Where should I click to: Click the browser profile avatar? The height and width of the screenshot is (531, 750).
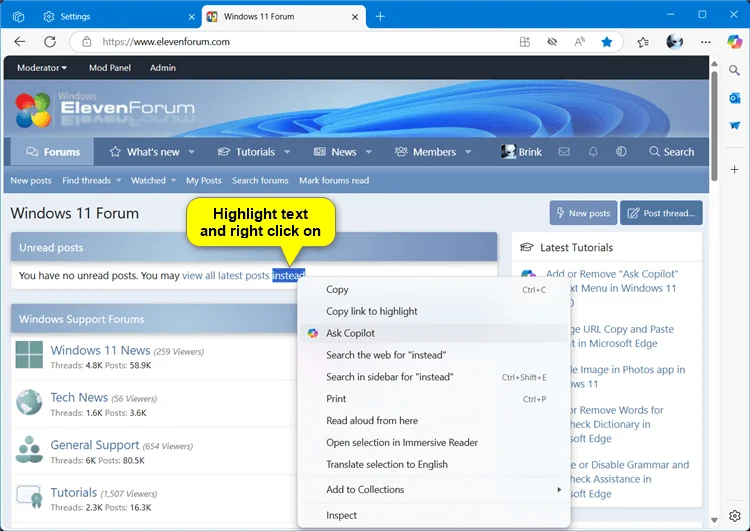[674, 42]
